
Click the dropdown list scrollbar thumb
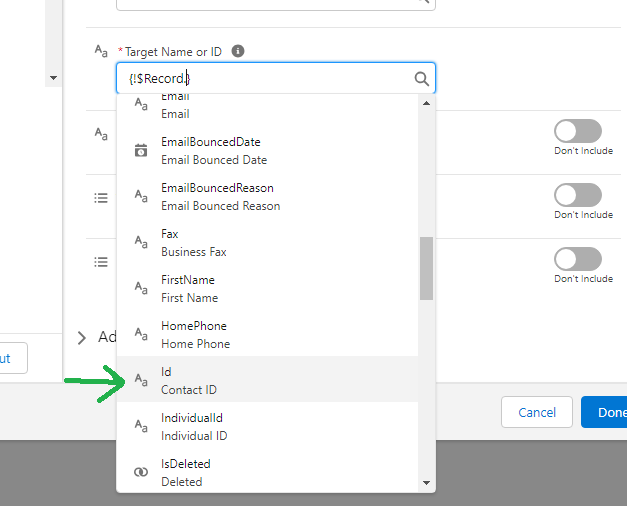pyautogui.click(x=427, y=268)
